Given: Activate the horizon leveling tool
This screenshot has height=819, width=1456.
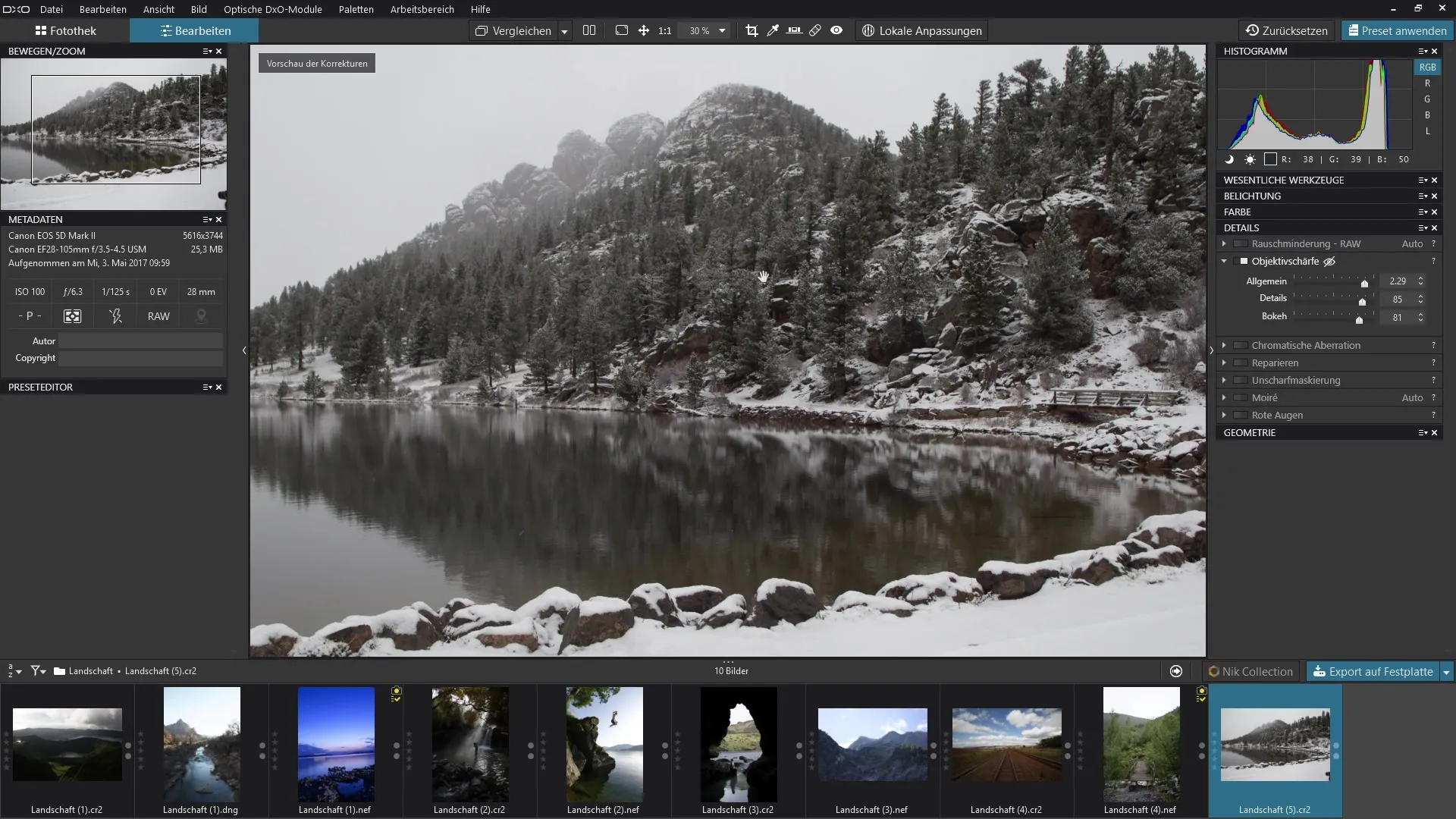Looking at the screenshot, I should (x=794, y=31).
